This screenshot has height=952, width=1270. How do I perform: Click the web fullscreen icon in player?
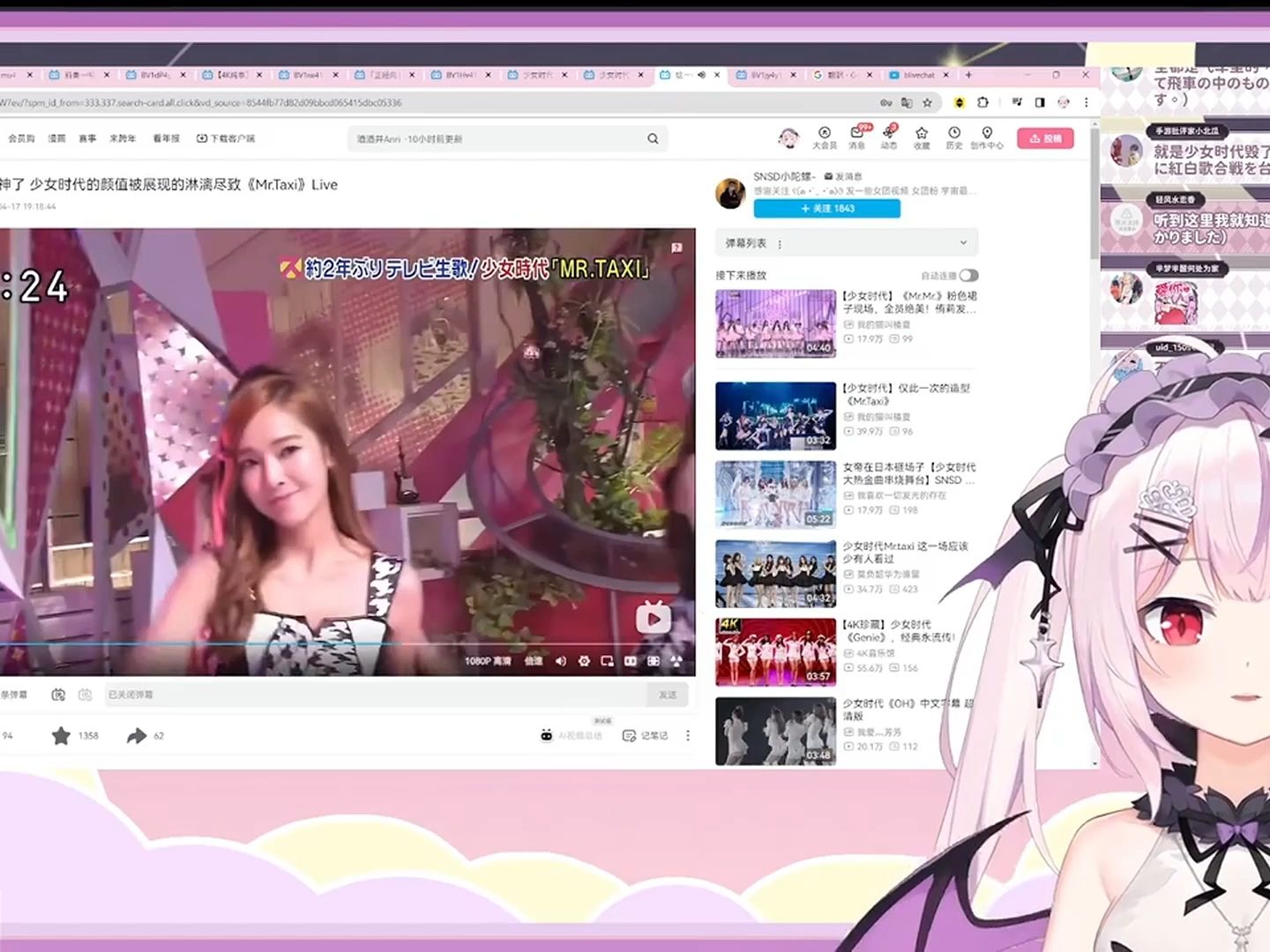click(654, 660)
